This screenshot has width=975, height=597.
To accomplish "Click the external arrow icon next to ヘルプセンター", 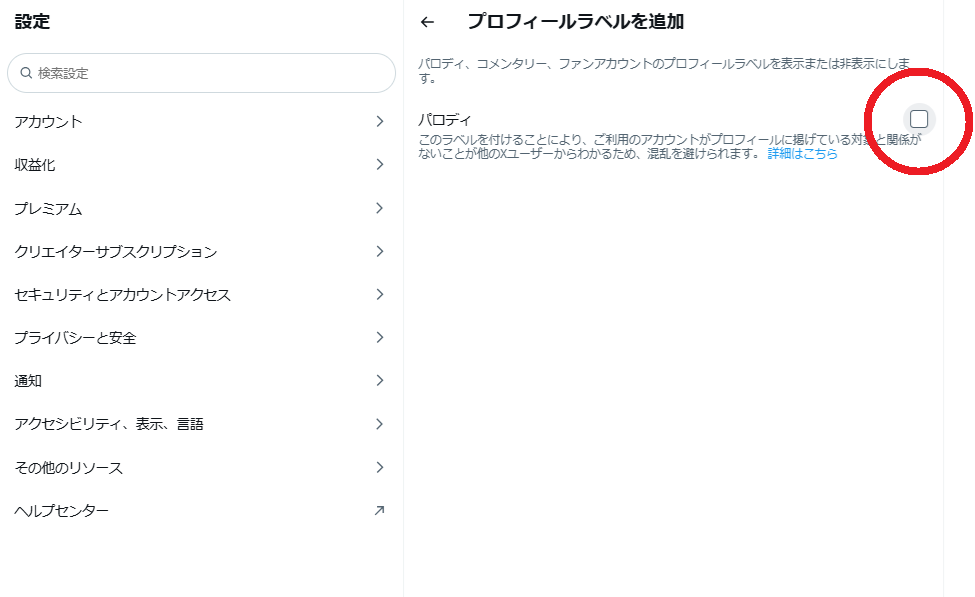I will (x=379, y=510).
